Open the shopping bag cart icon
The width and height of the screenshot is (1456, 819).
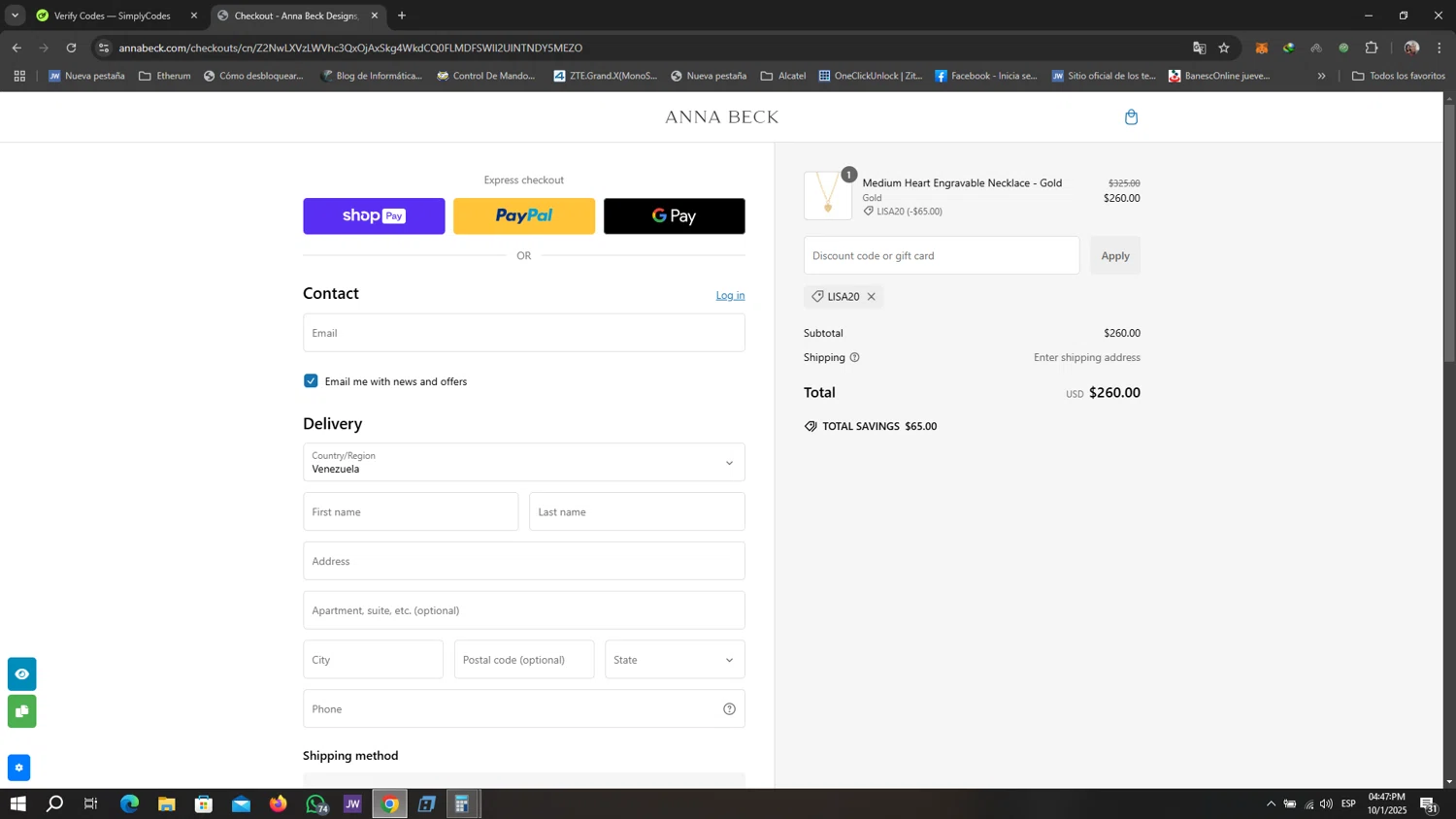coord(1131,117)
